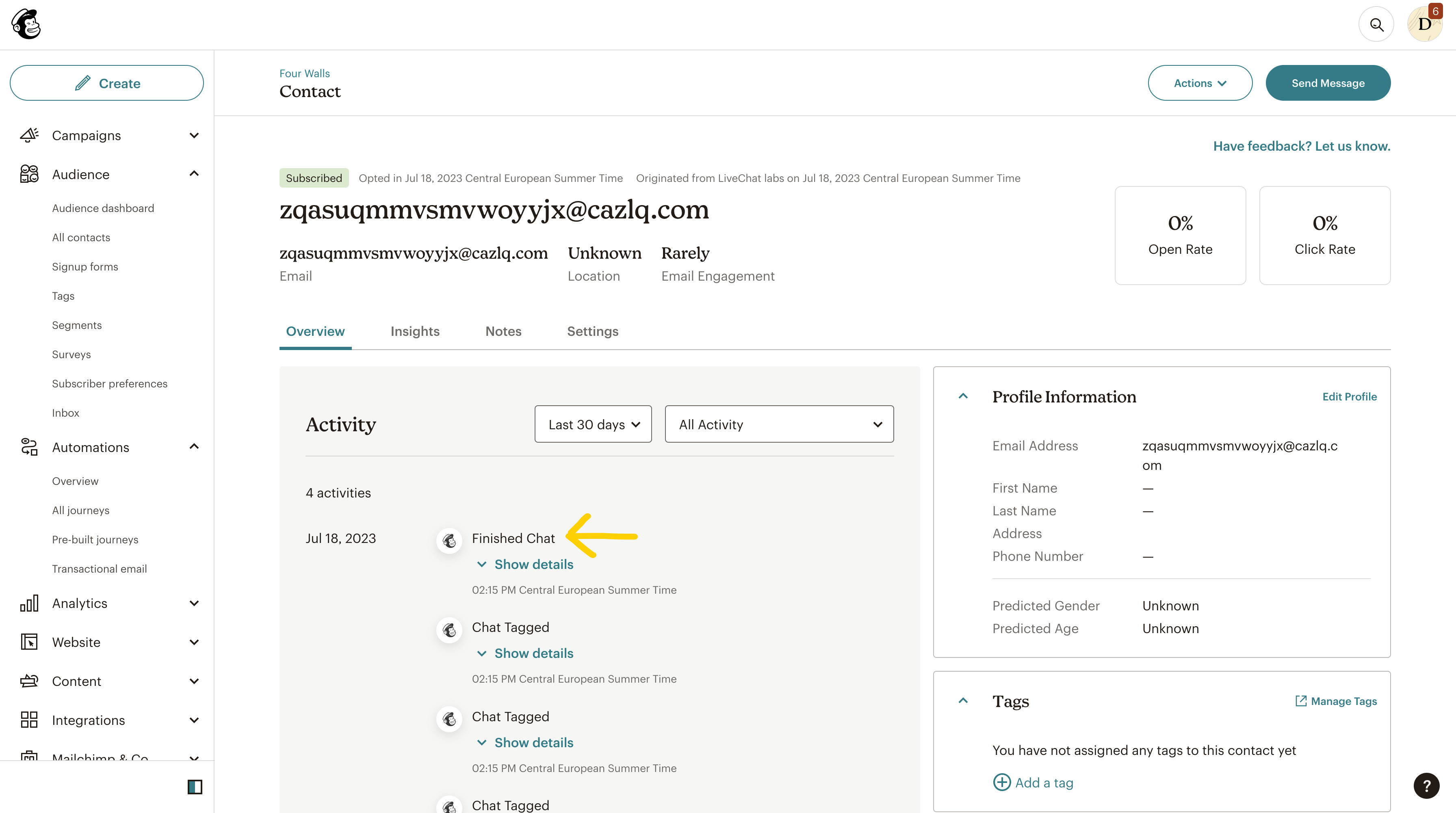Click the Integrations grid icon
This screenshot has width=1456, height=813.
tap(29, 720)
